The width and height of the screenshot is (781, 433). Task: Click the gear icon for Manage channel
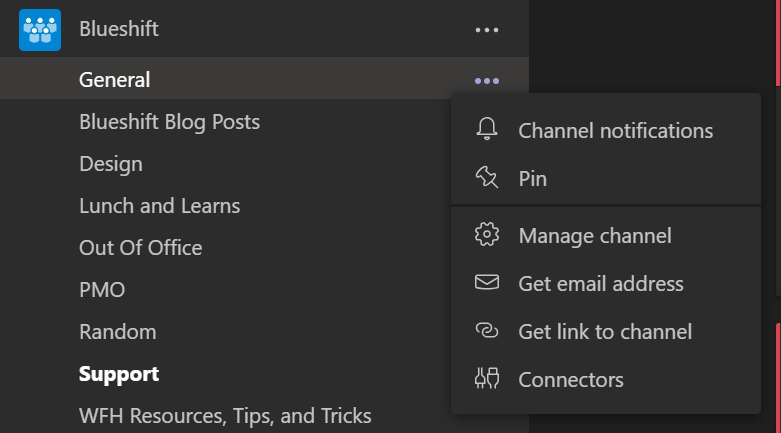point(487,234)
